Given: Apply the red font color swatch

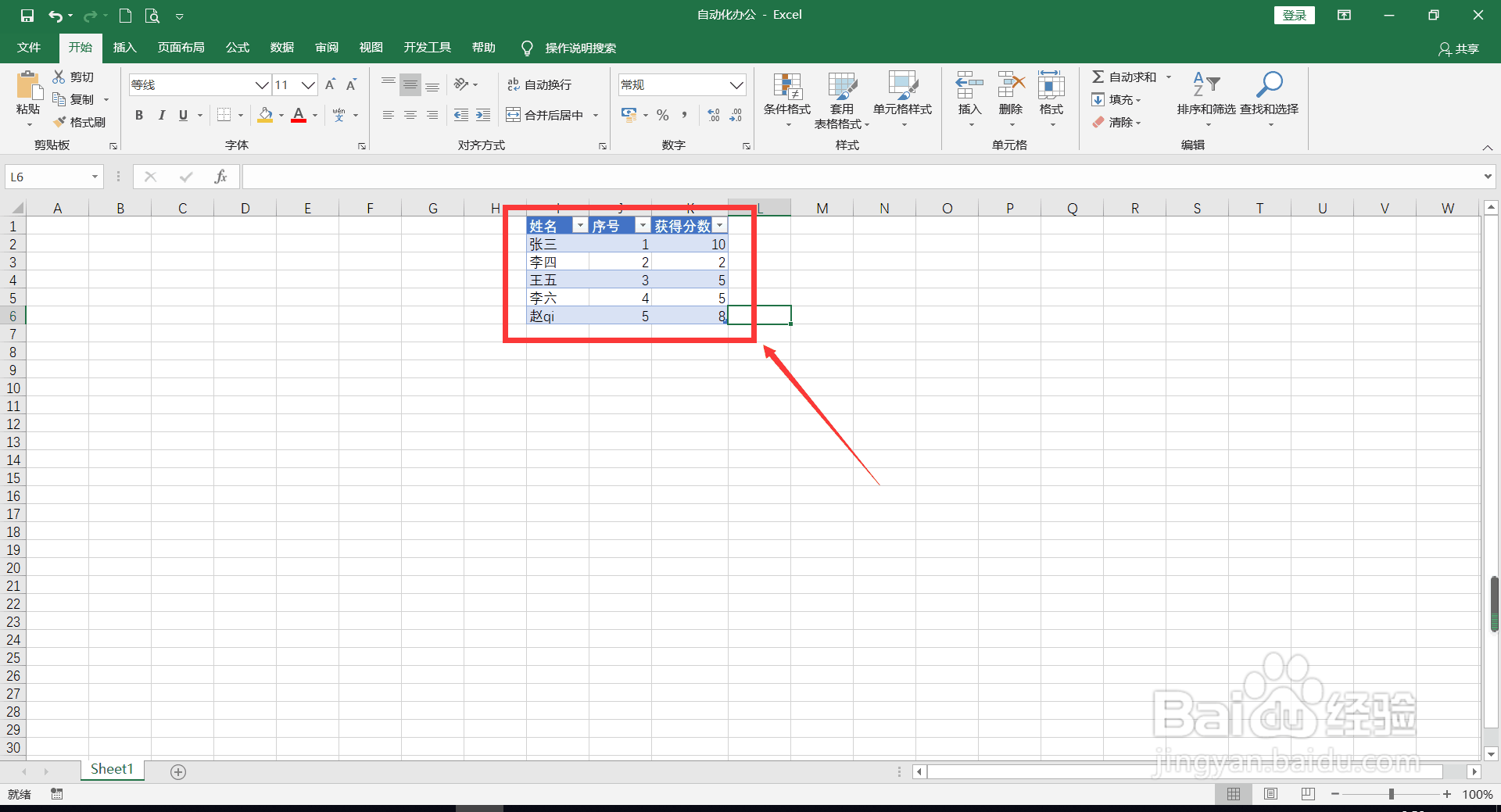Looking at the screenshot, I should [x=299, y=115].
